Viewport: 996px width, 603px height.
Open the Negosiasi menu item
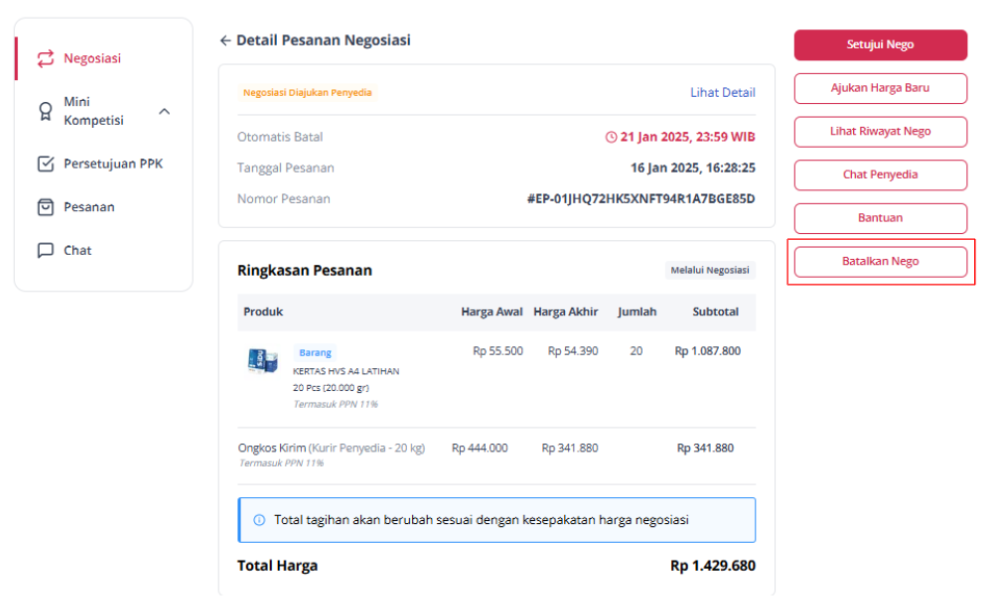point(92,59)
